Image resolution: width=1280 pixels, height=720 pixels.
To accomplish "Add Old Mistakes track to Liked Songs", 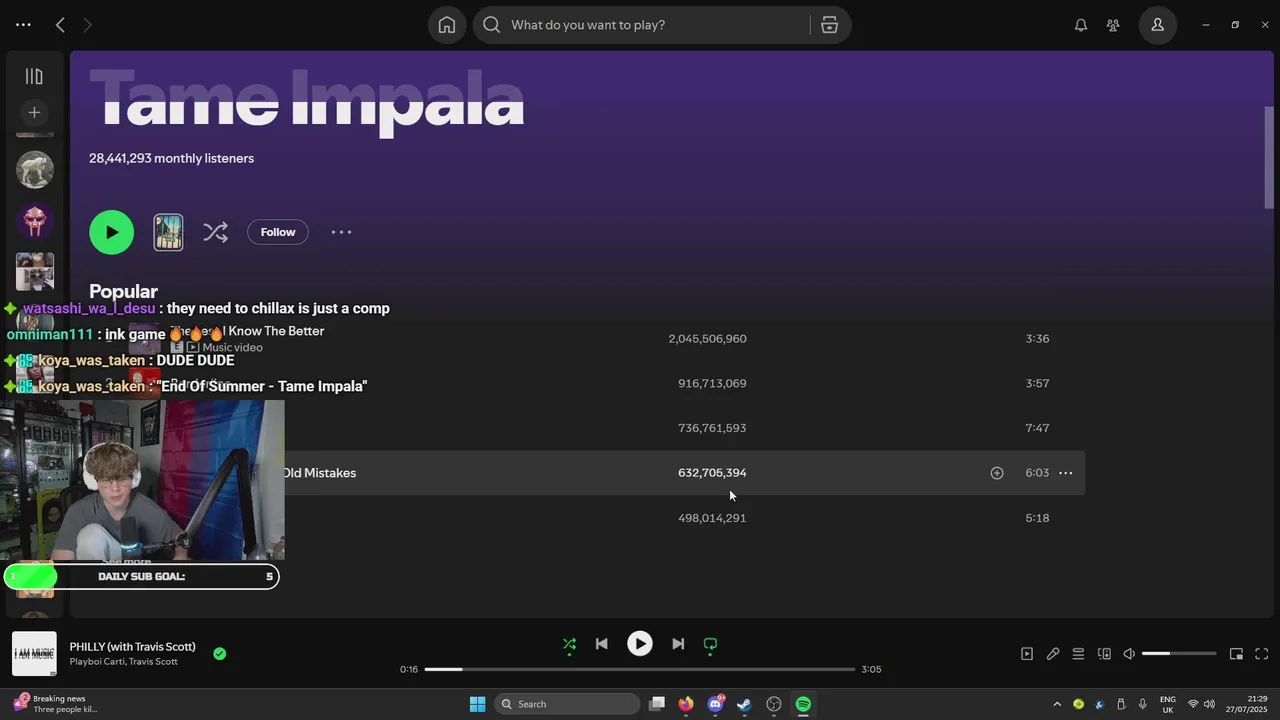I will tap(997, 473).
